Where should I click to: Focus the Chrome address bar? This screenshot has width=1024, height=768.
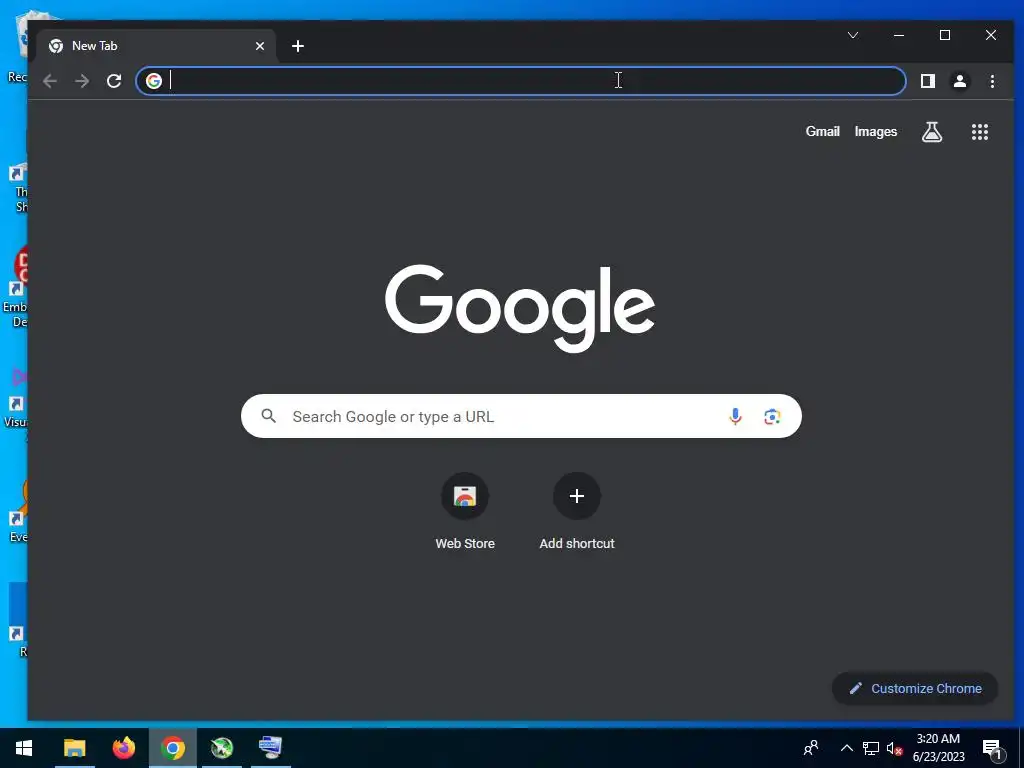coord(520,81)
